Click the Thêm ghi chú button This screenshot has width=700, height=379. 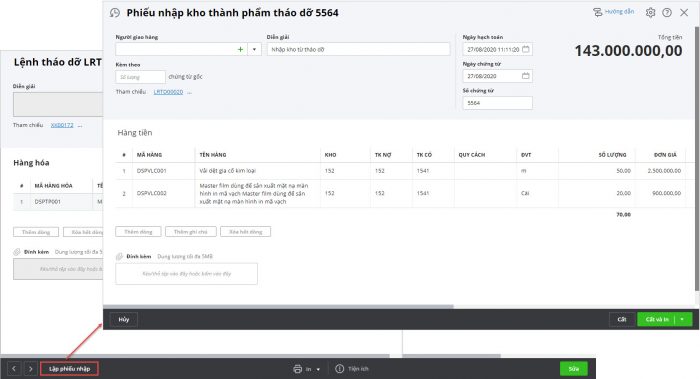click(x=191, y=232)
